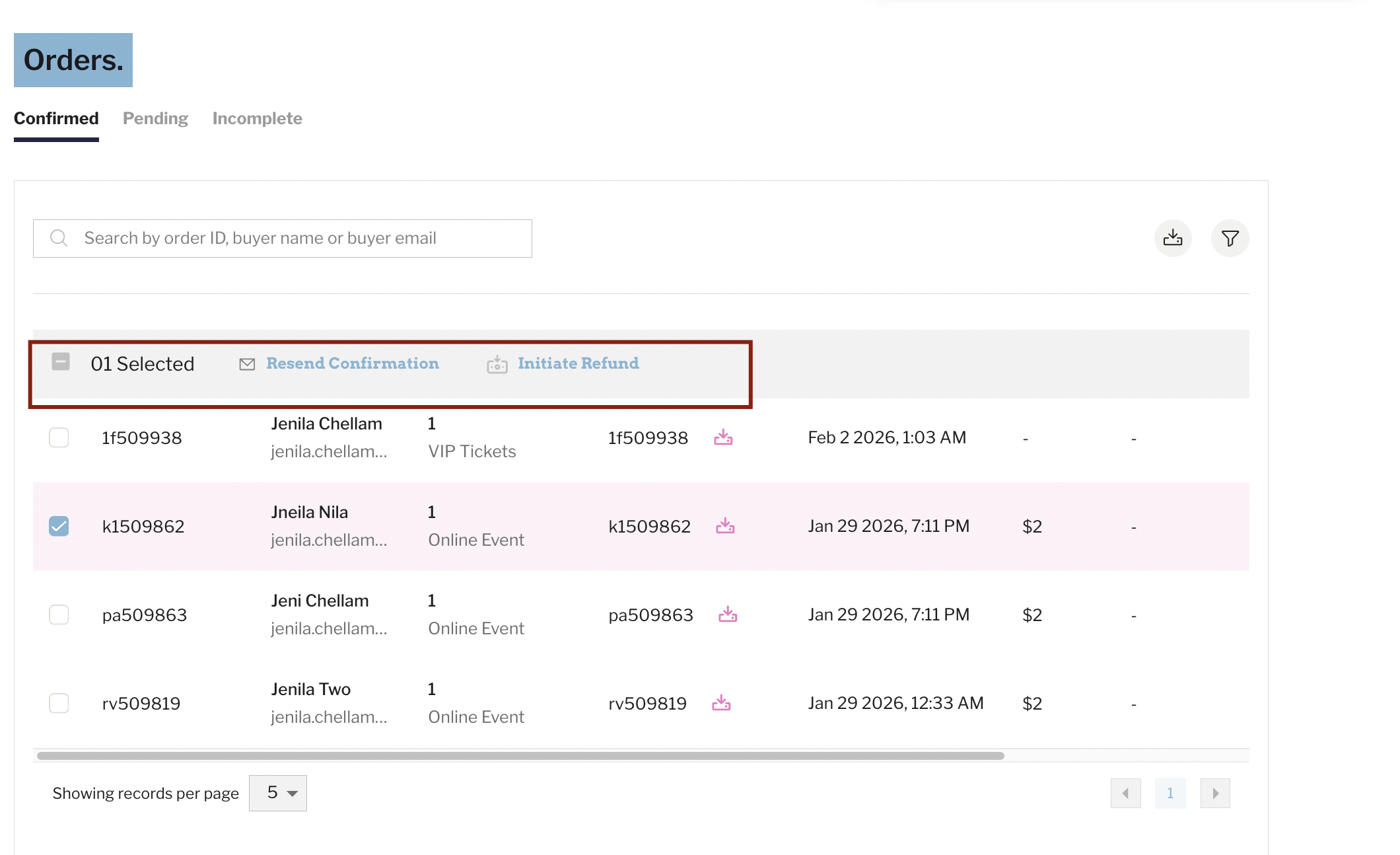Uncheck the box for order k1509862

(x=59, y=526)
